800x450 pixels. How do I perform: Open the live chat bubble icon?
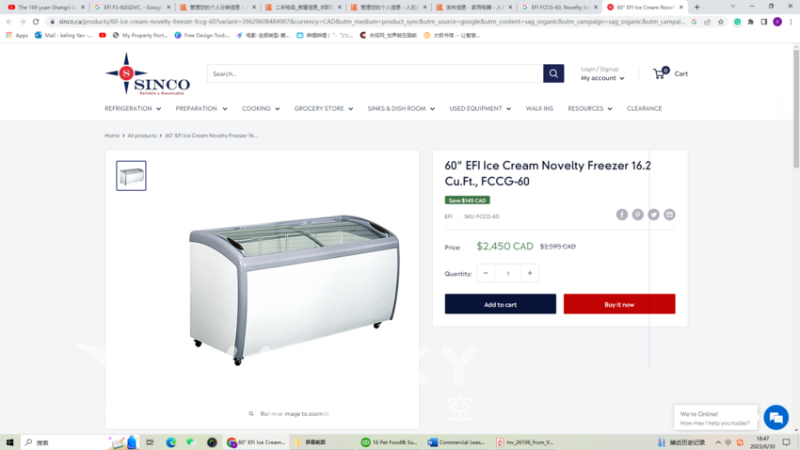[x=776, y=418]
